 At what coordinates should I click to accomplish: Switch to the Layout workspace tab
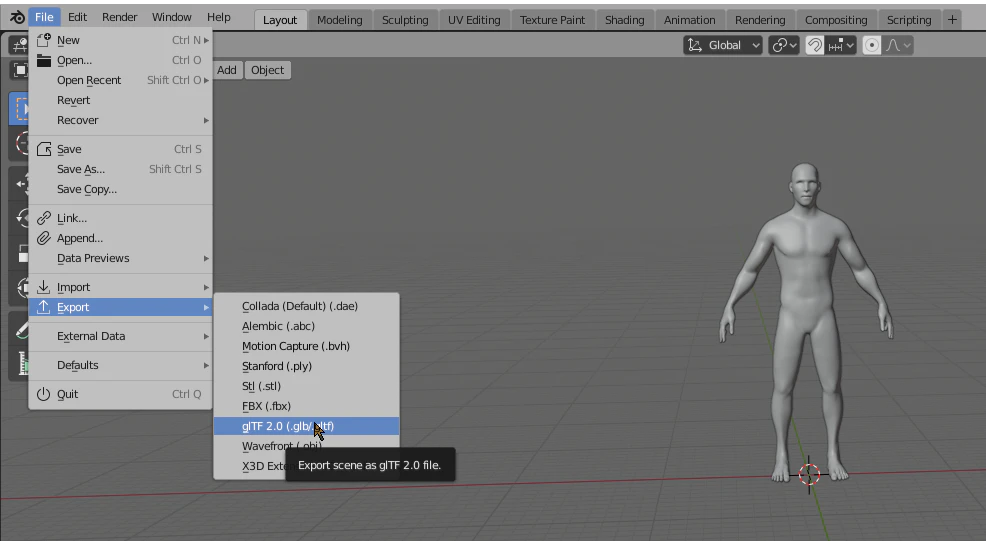point(280,20)
